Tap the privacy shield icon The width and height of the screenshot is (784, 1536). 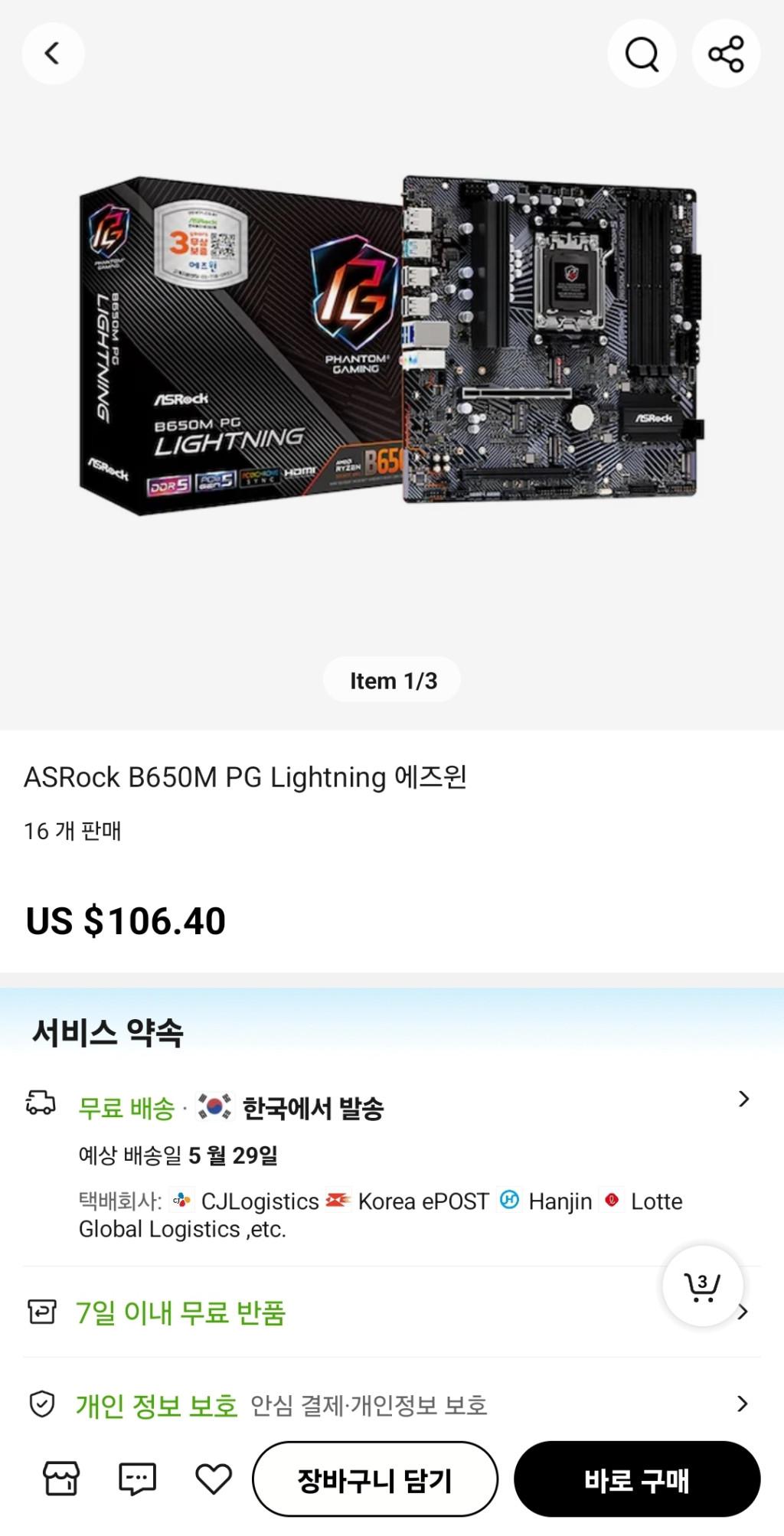coord(42,1404)
